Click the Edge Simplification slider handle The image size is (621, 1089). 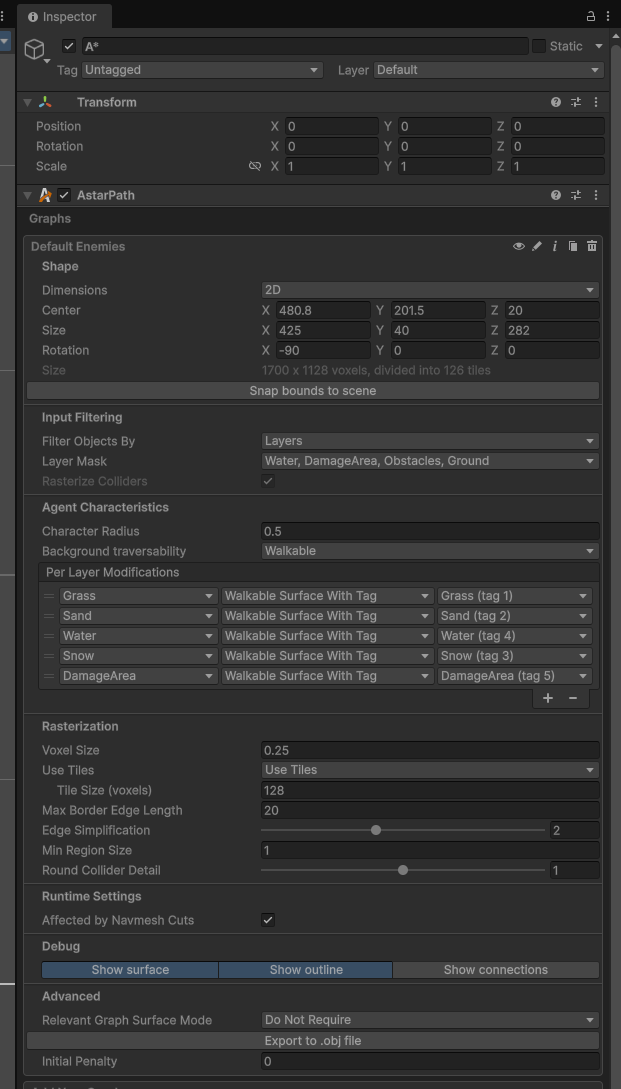[376, 830]
